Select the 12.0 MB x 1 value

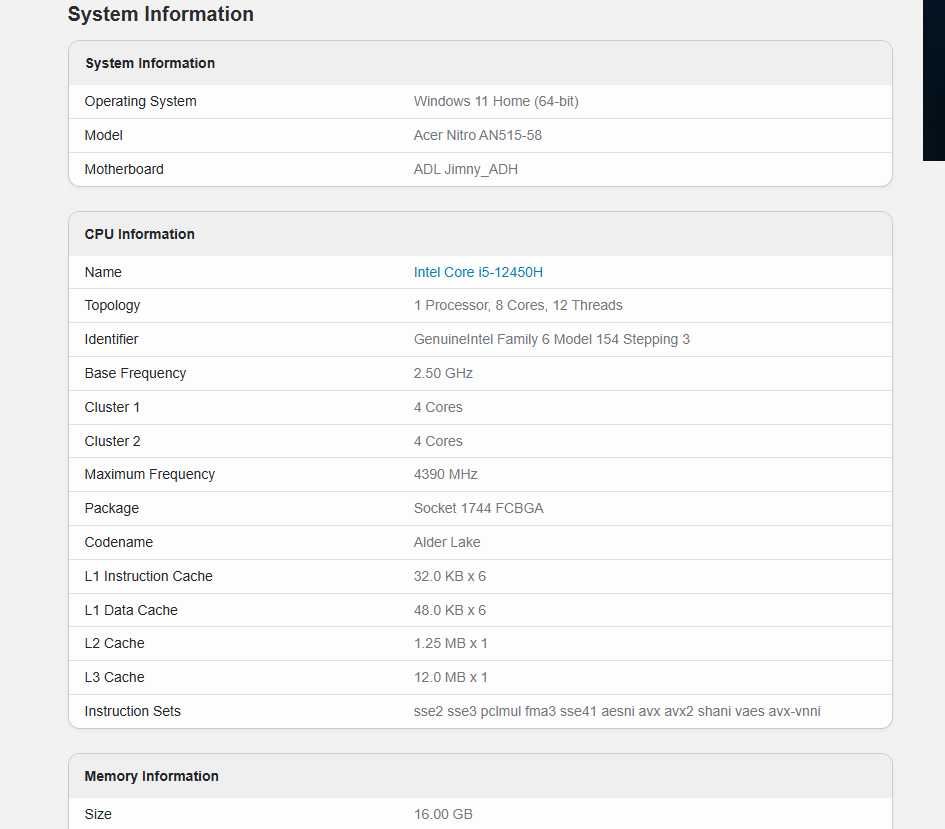[x=450, y=677]
